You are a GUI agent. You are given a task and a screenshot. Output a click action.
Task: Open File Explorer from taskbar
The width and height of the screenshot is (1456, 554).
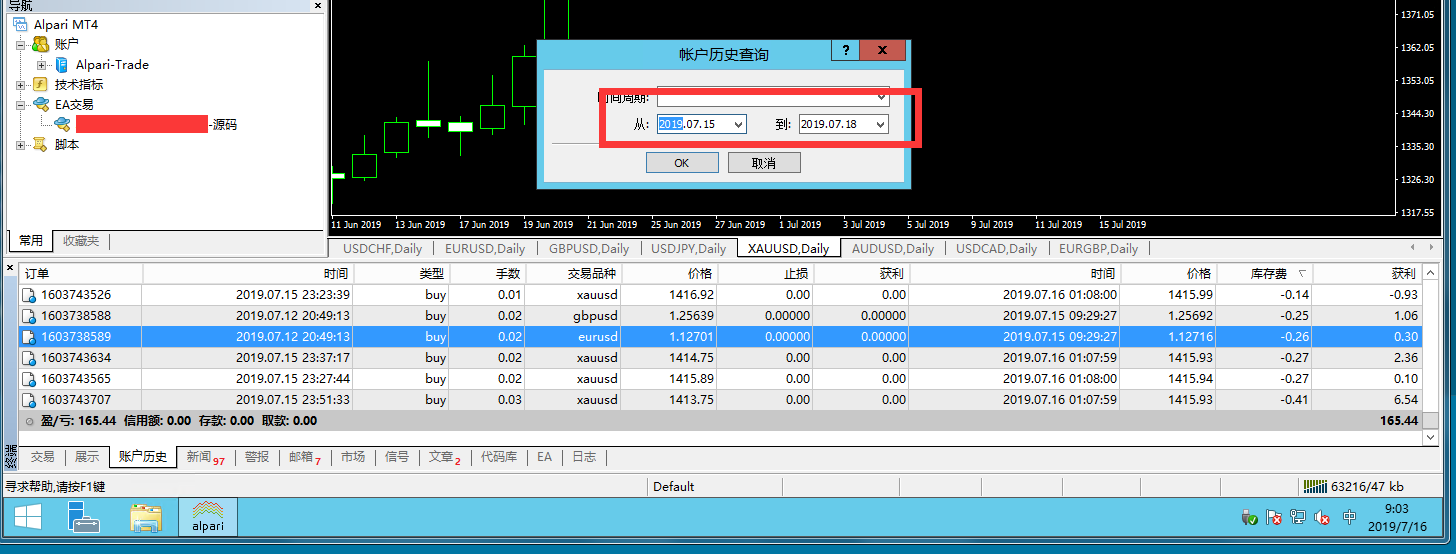click(146, 518)
